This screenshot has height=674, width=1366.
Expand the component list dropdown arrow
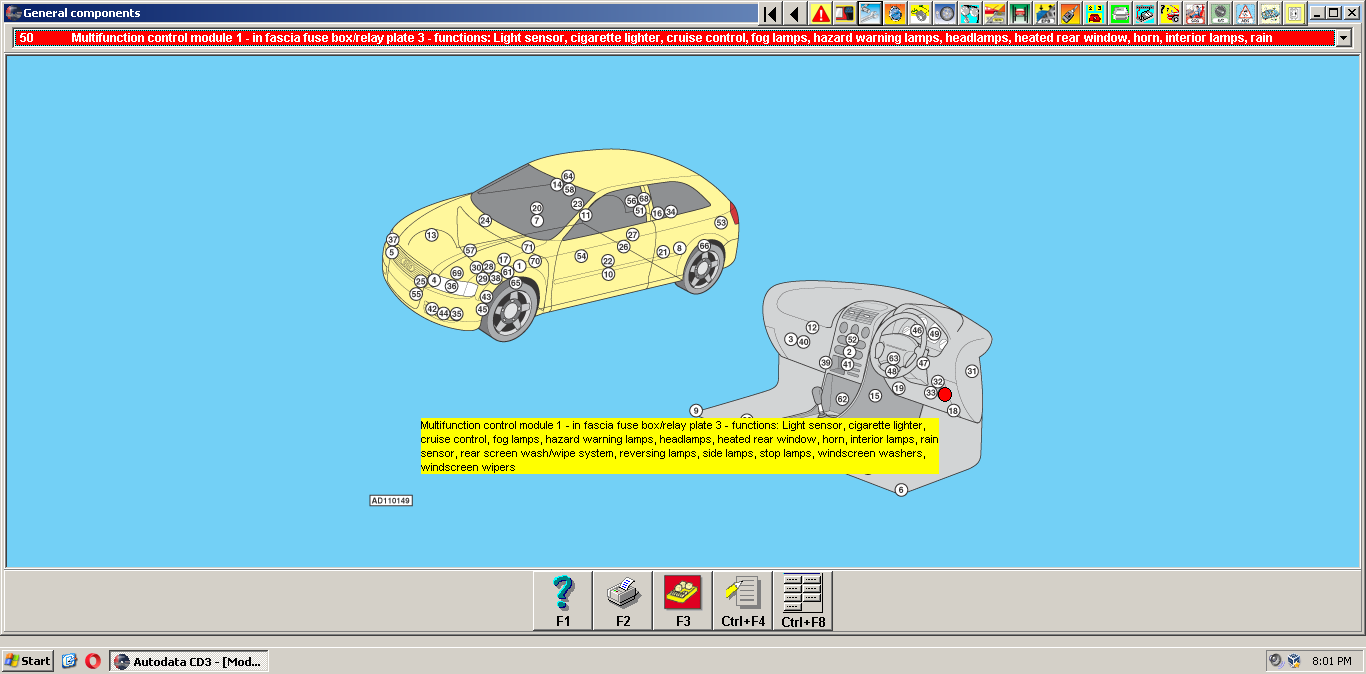tap(1343, 38)
